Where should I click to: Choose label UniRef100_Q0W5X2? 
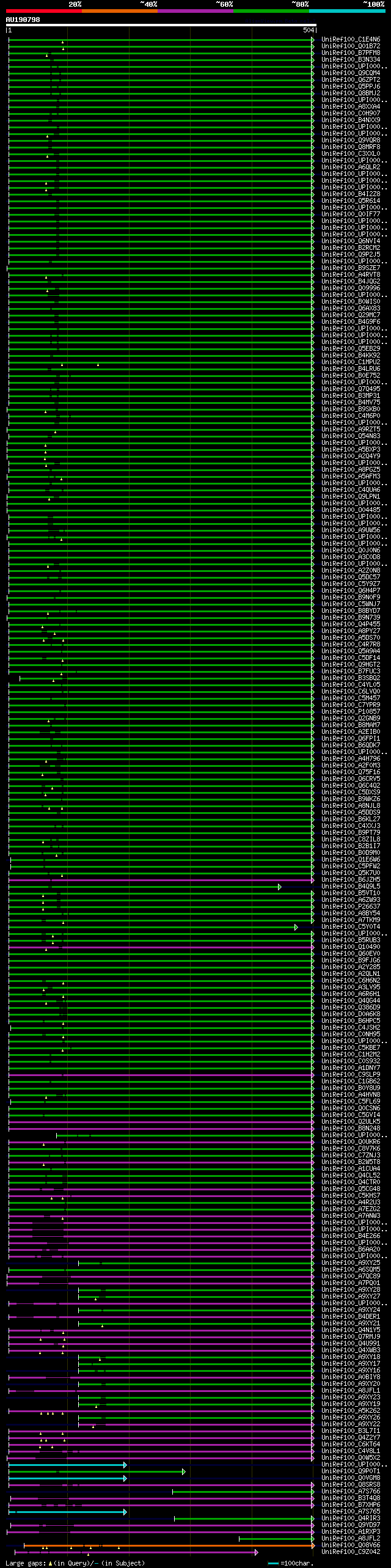[351, 1458]
